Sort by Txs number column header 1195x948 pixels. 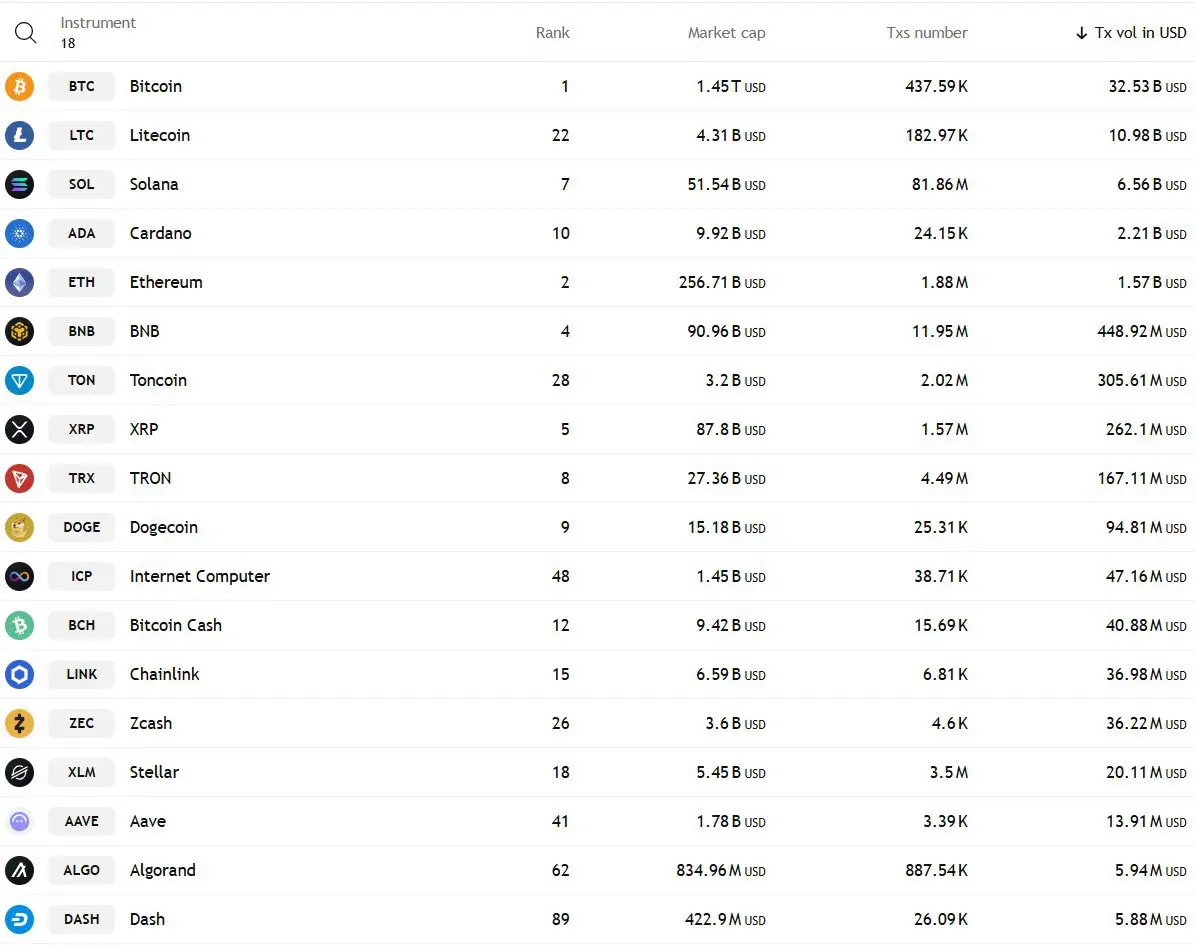pos(927,33)
